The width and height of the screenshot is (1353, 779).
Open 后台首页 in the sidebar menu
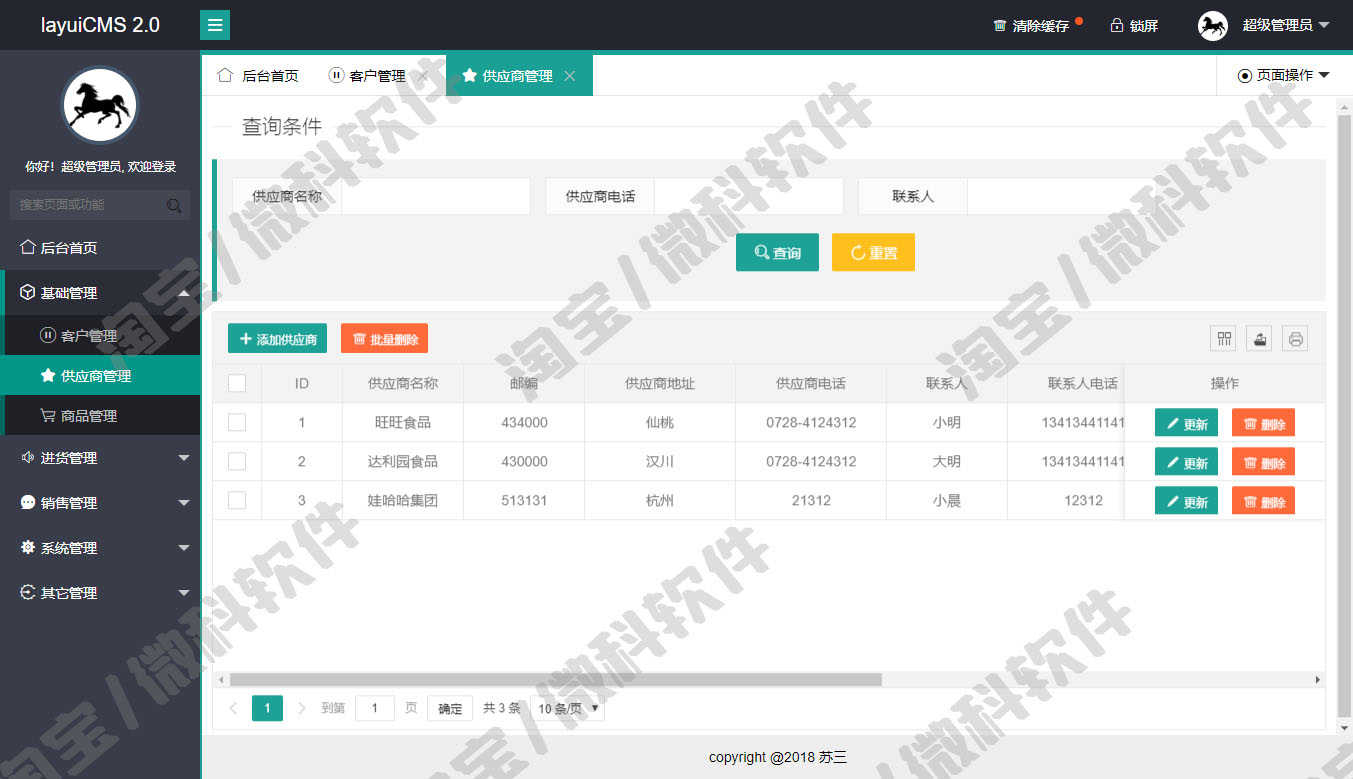102,247
